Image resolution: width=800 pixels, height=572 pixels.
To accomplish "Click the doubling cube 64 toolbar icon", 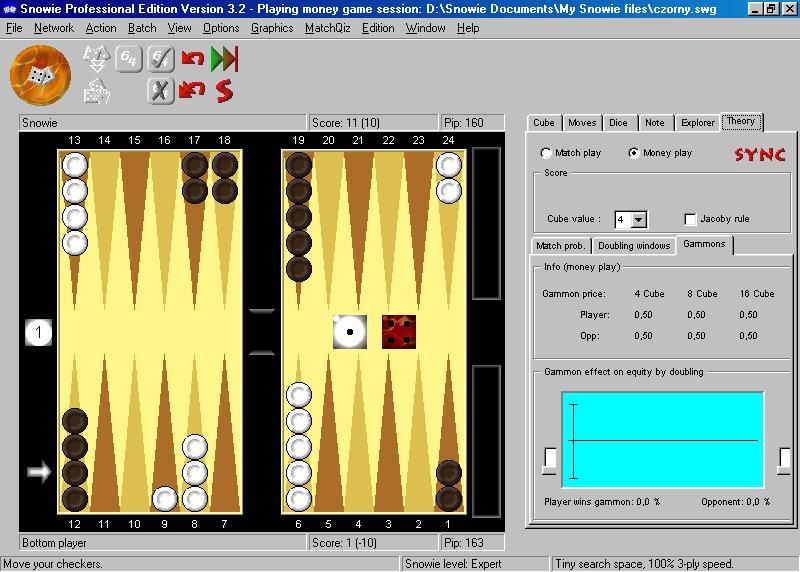I will [x=128, y=59].
